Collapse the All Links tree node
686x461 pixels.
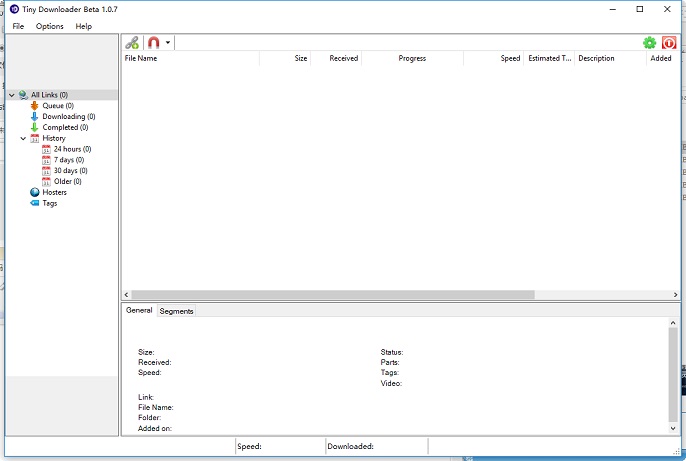(12, 95)
